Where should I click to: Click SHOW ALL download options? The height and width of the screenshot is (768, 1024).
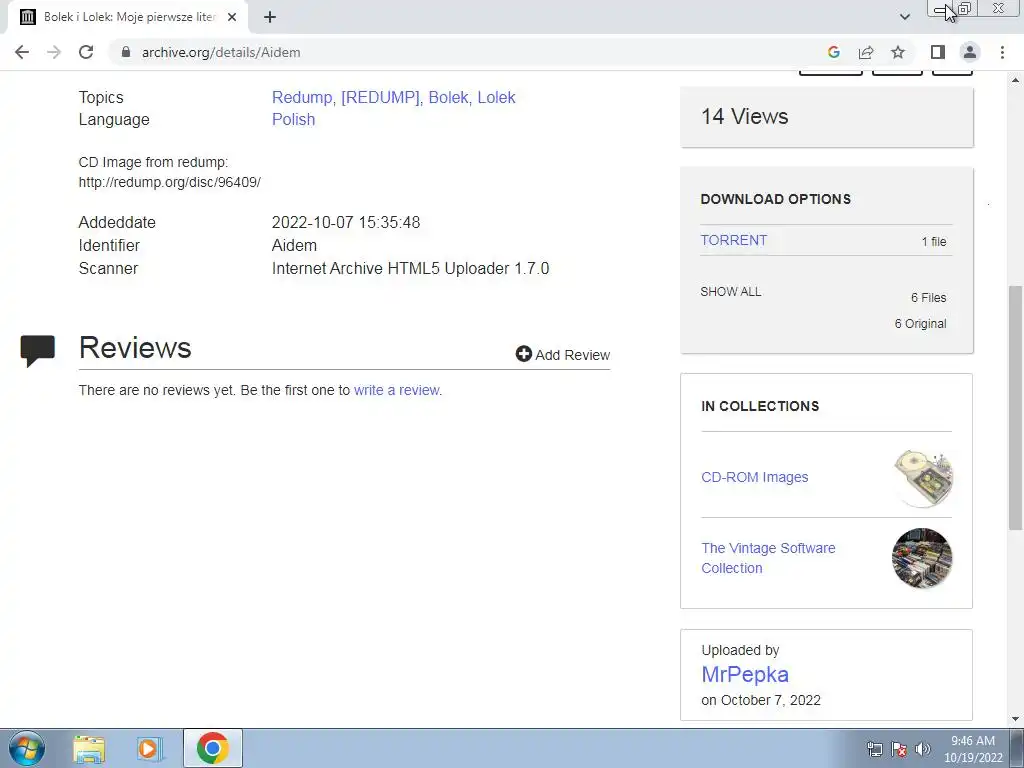731,292
